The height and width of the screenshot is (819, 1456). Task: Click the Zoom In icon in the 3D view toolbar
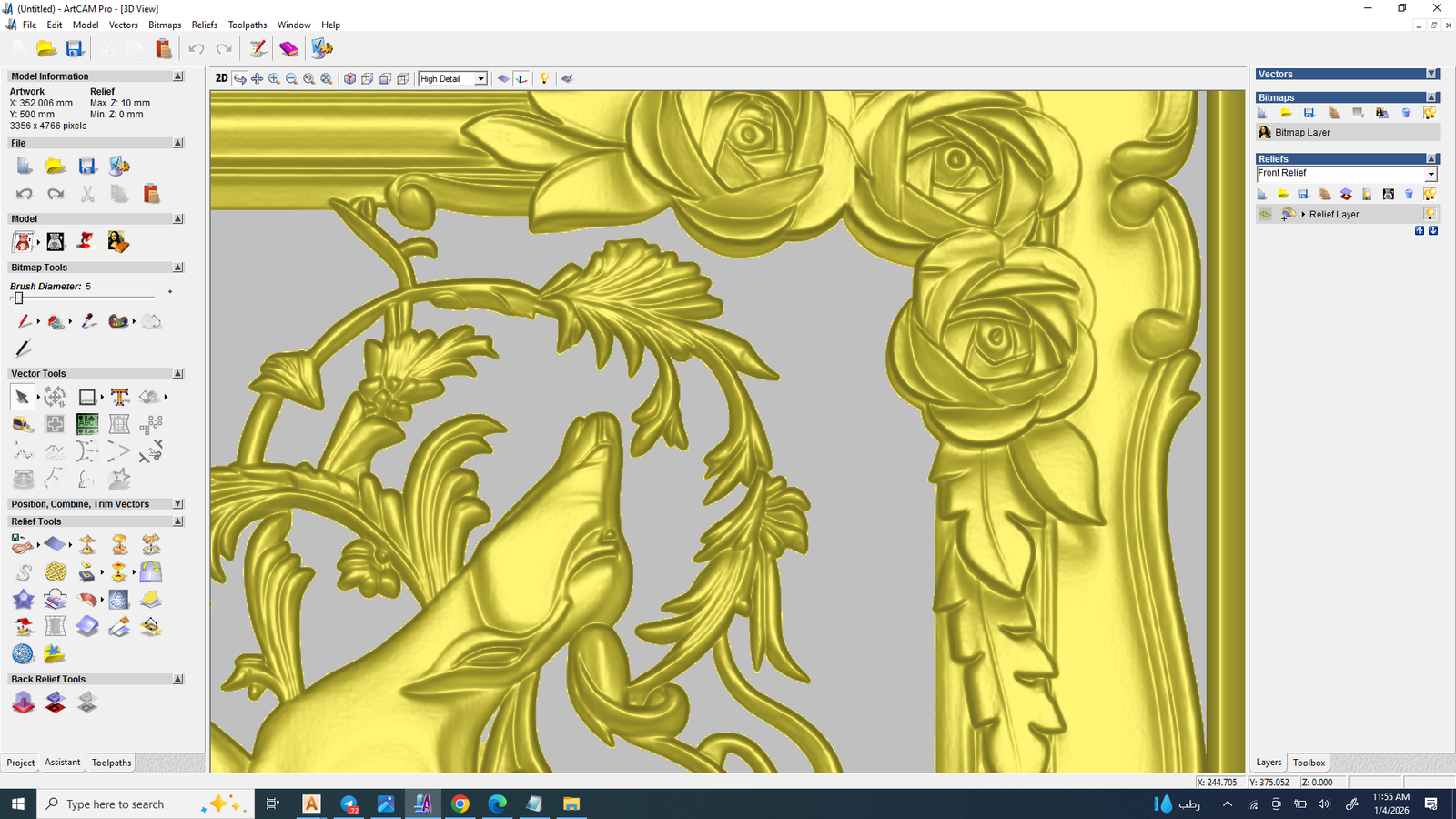(274, 79)
